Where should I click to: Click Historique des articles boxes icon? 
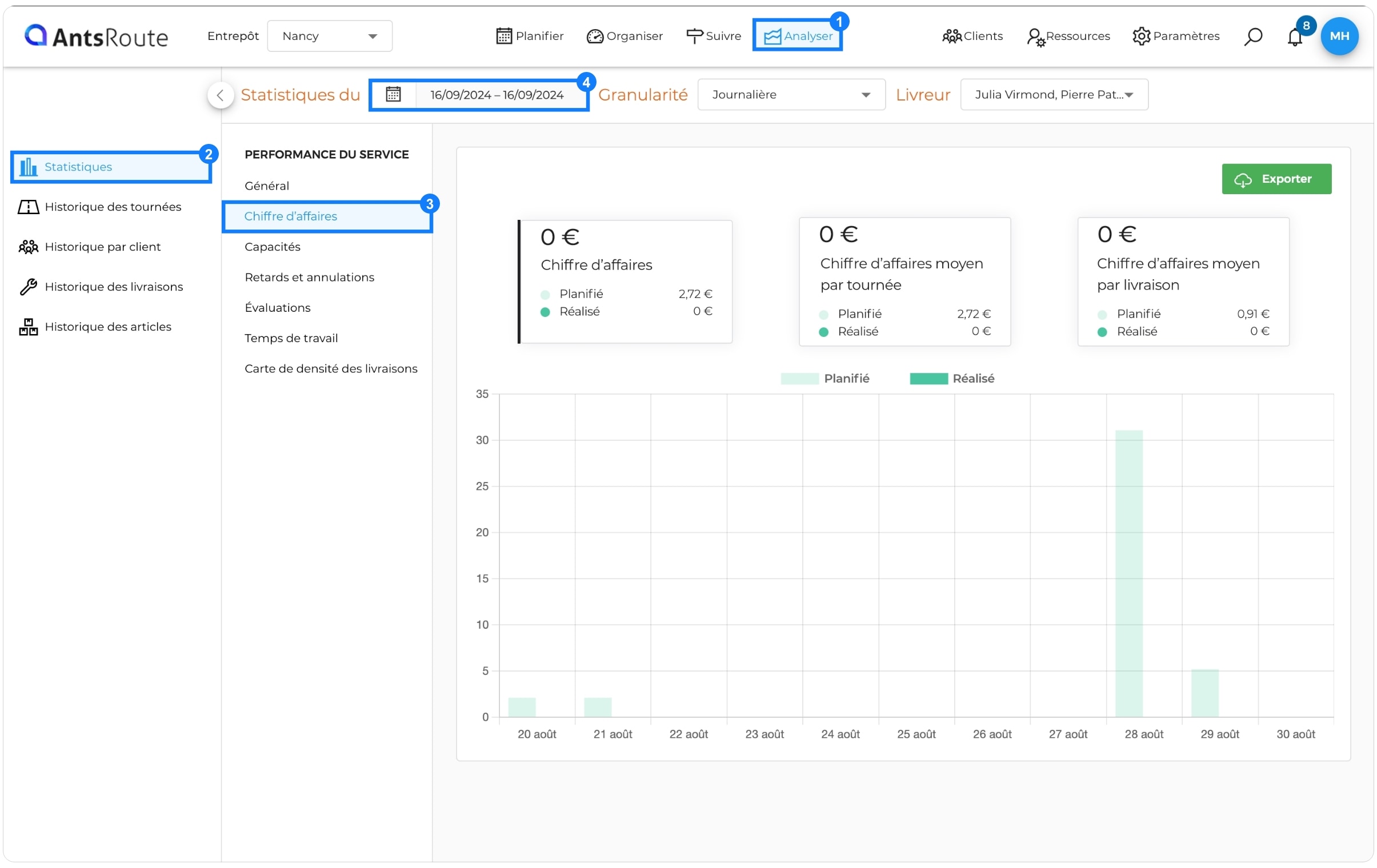[x=28, y=327]
